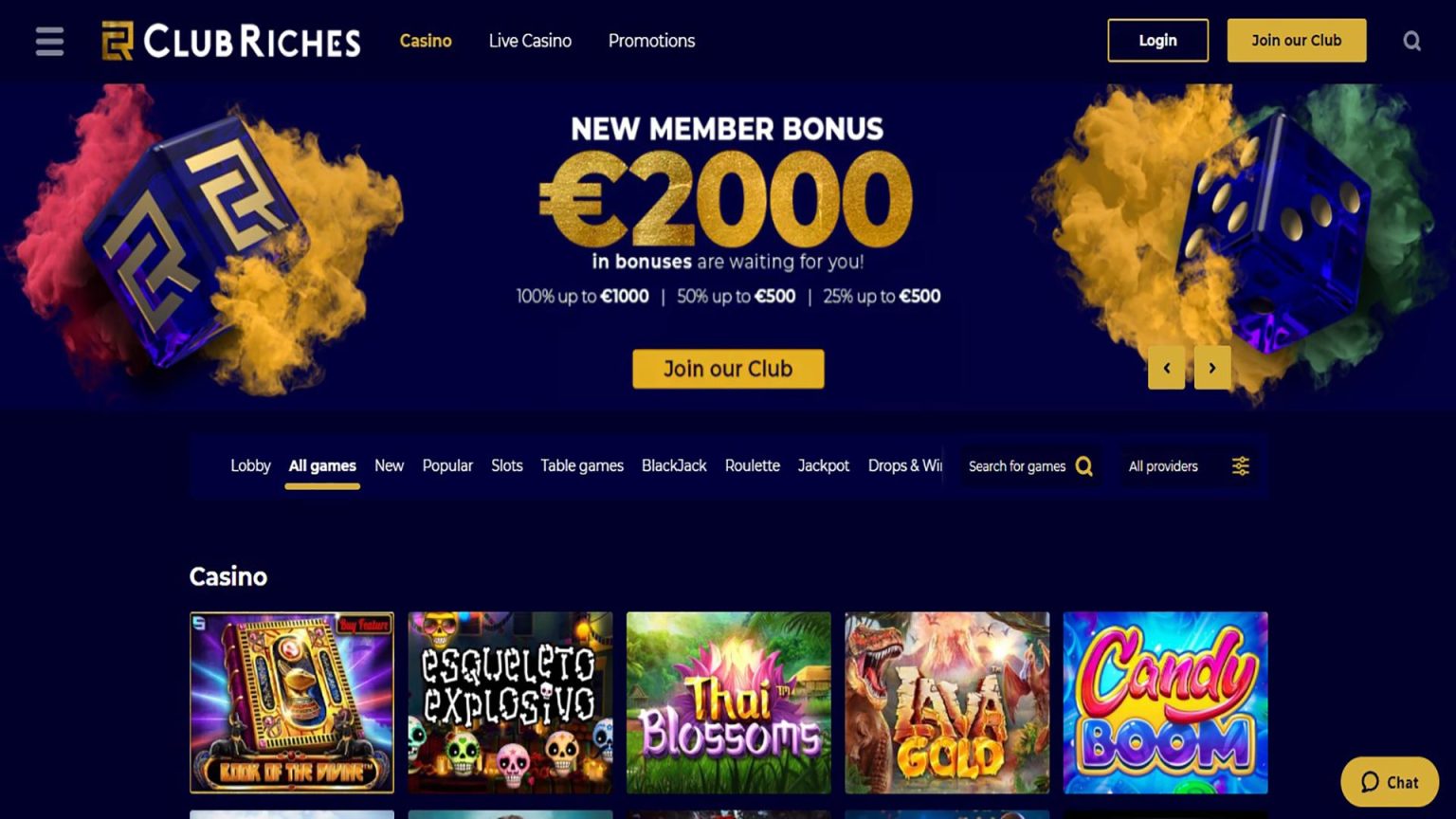Image resolution: width=1456 pixels, height=819 pixels.
Task: Switch to the Slots category tab
Action: [506, 465]
